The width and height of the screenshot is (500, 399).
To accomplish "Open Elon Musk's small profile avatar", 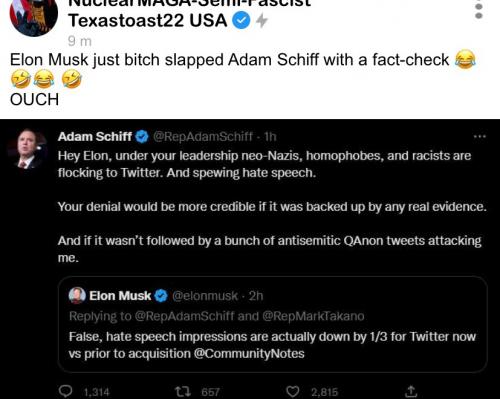I will pyautogui.click(x=77, y=295).
